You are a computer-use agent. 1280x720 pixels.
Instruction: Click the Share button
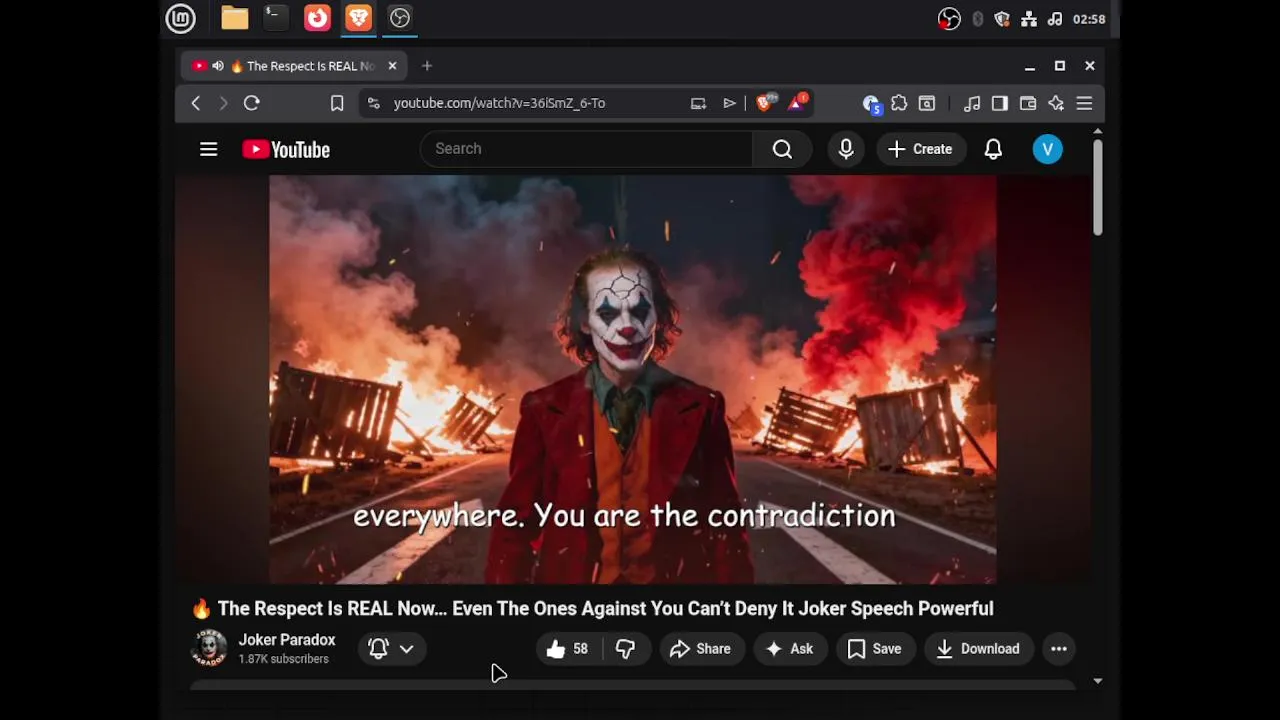pos(701,649)
